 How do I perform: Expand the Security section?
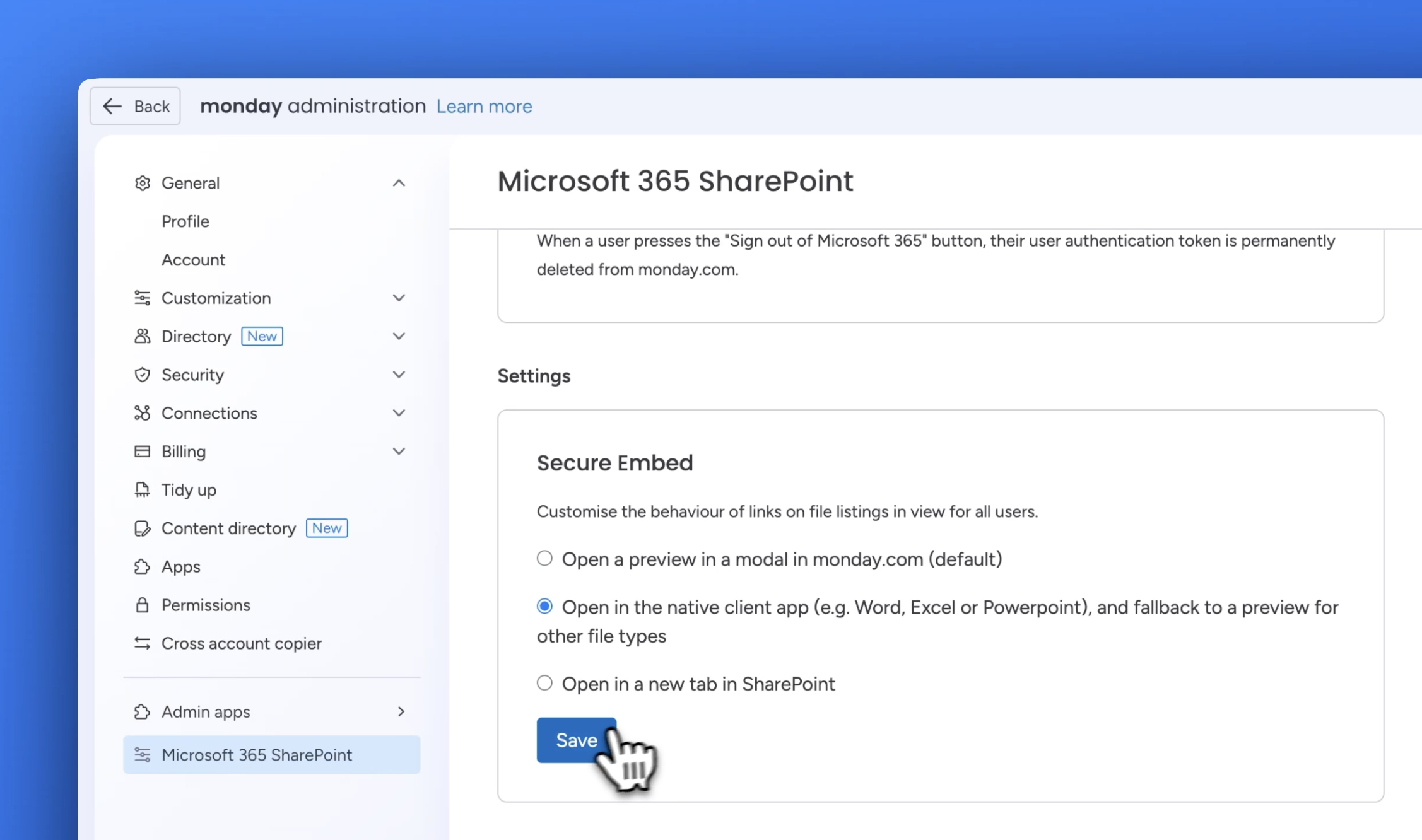[399, 375]
